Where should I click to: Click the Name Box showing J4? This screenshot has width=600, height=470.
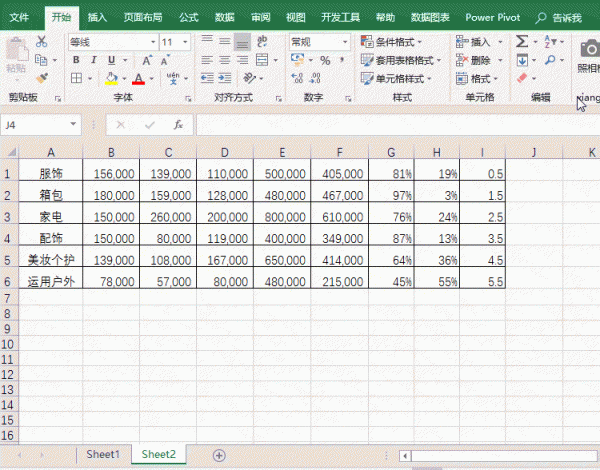(35, 125)
